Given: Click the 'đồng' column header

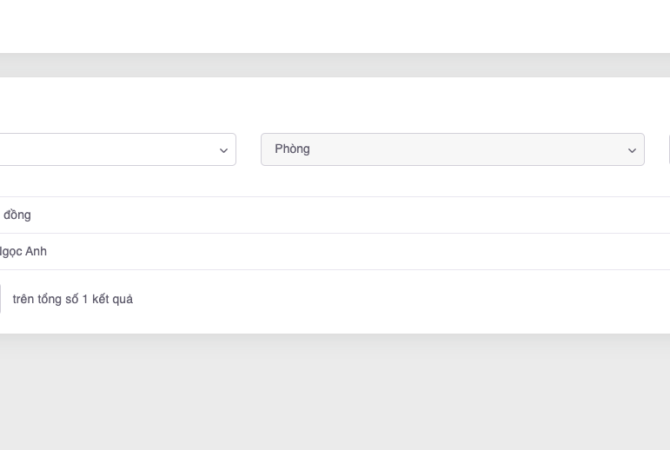Looking at the screenshot, I should (17, 215).
